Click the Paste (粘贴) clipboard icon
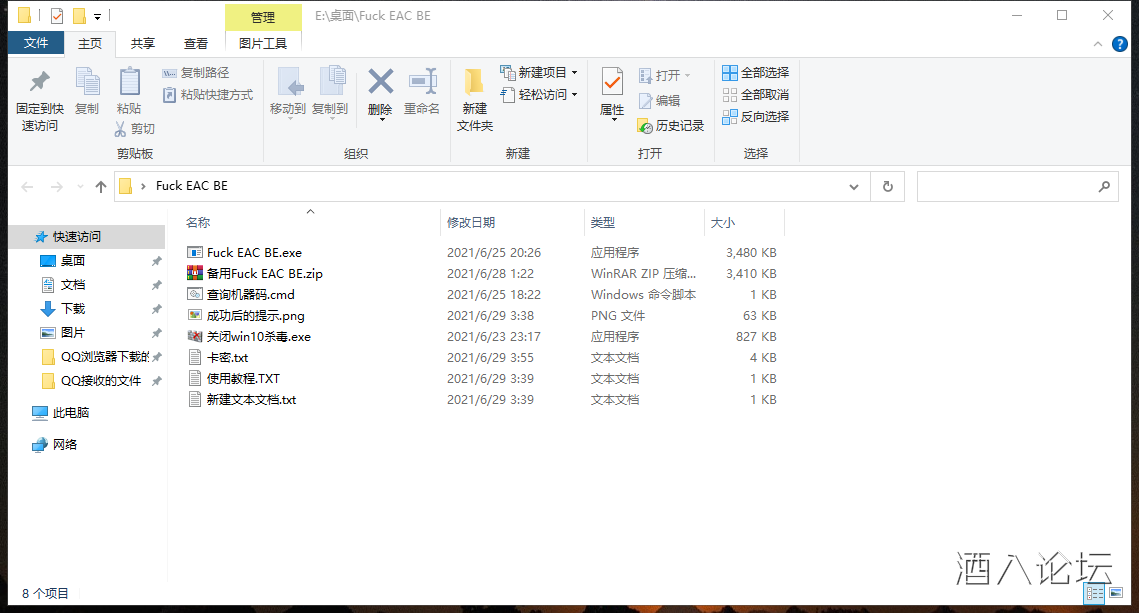The width and height of the screenshot is (1139, 613). point(129,82)
